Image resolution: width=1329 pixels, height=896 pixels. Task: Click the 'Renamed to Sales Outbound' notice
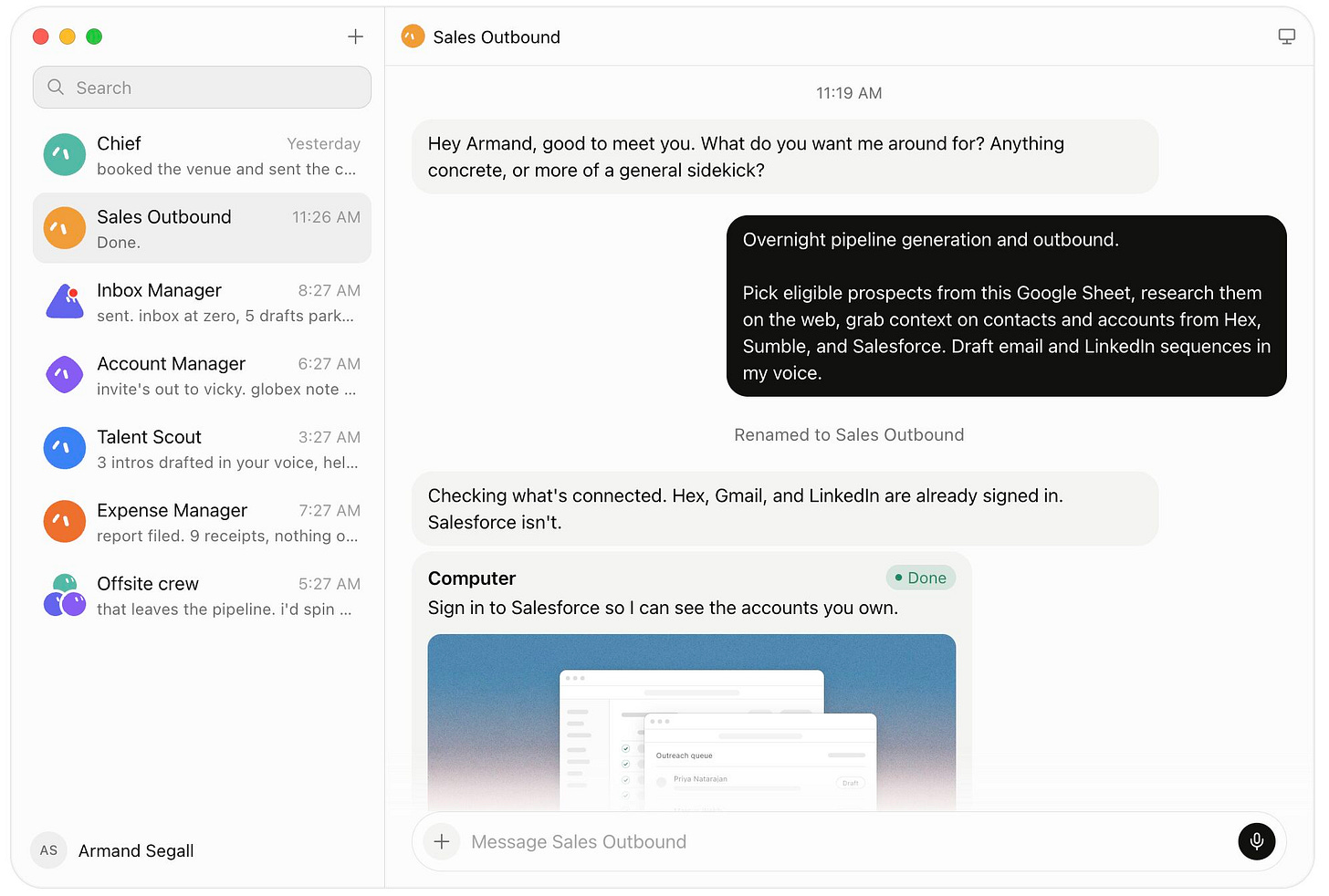(x=849, y=435)
